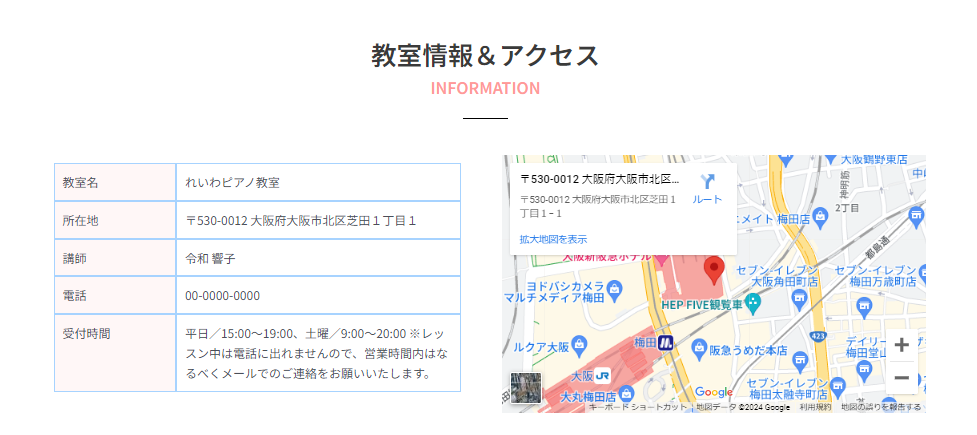The width and height of the screenshot is (977, 435).
Task: Select the Daimaru Umeda store shopping icon
Action: 627,394
